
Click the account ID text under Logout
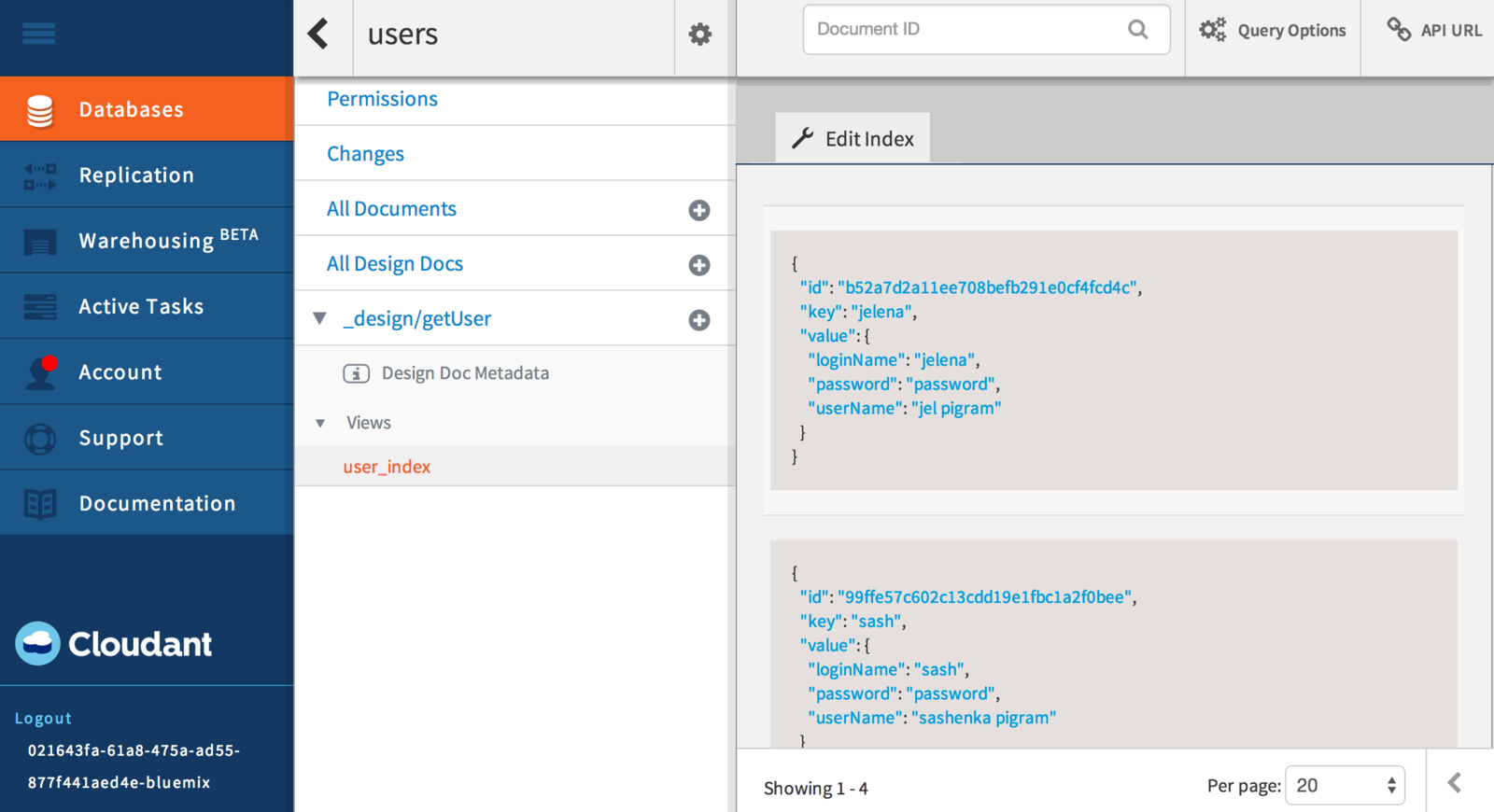point(134,766)
